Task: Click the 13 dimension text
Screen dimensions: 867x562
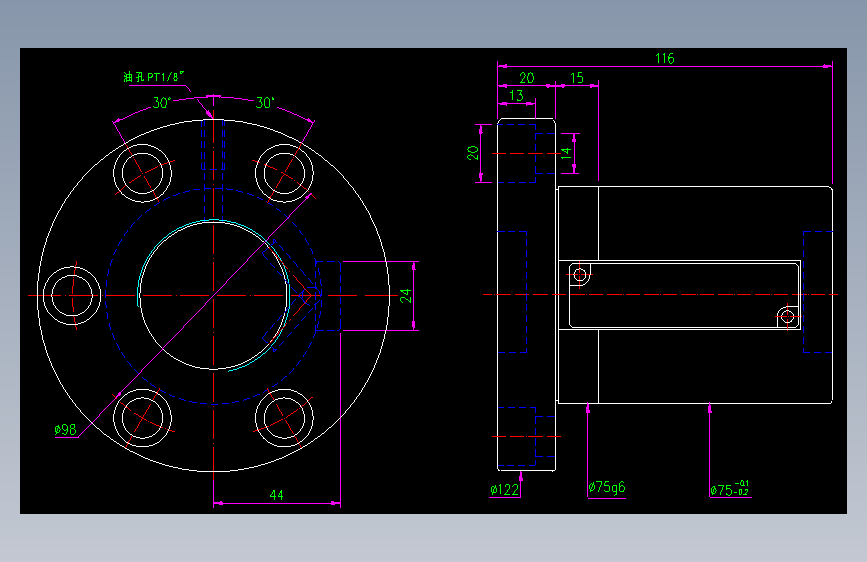Action: 516,96
